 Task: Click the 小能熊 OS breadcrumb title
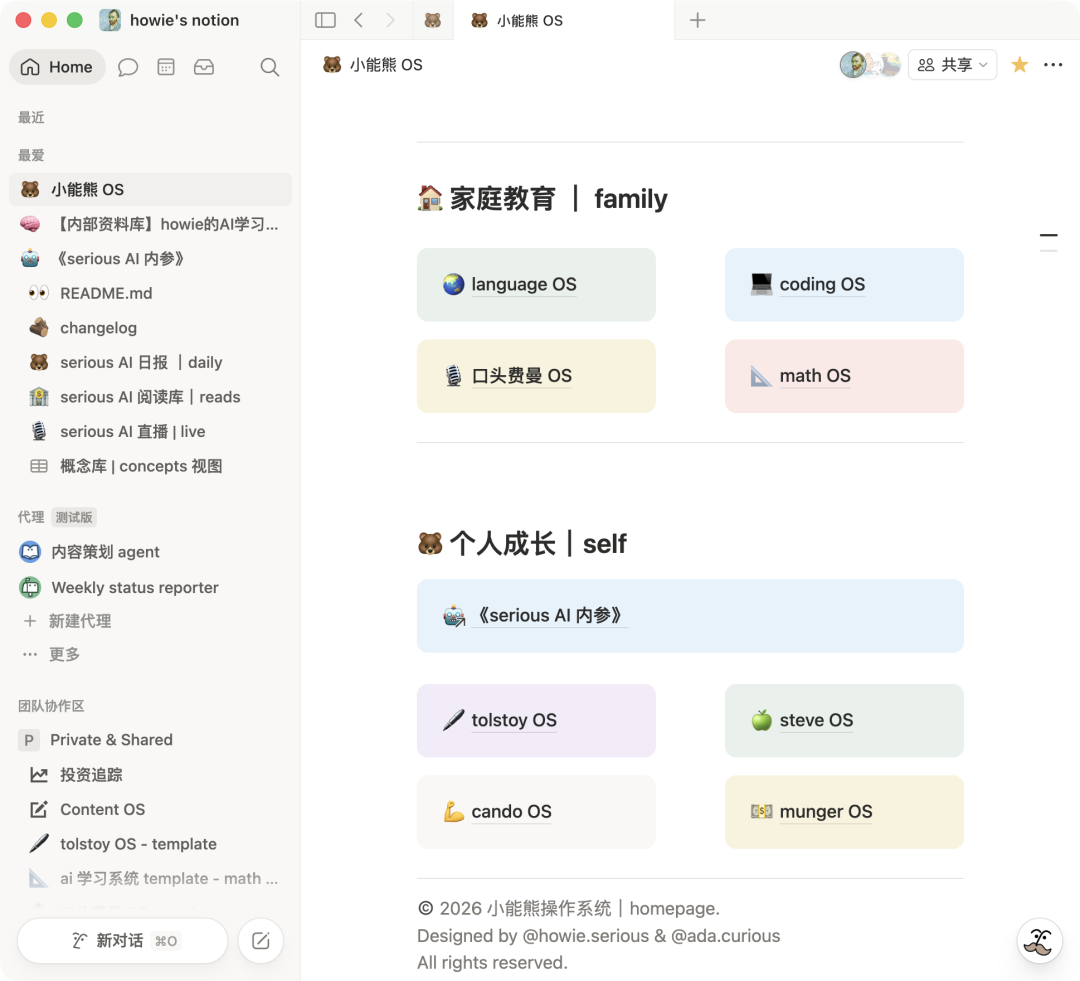tap(373, 65)
